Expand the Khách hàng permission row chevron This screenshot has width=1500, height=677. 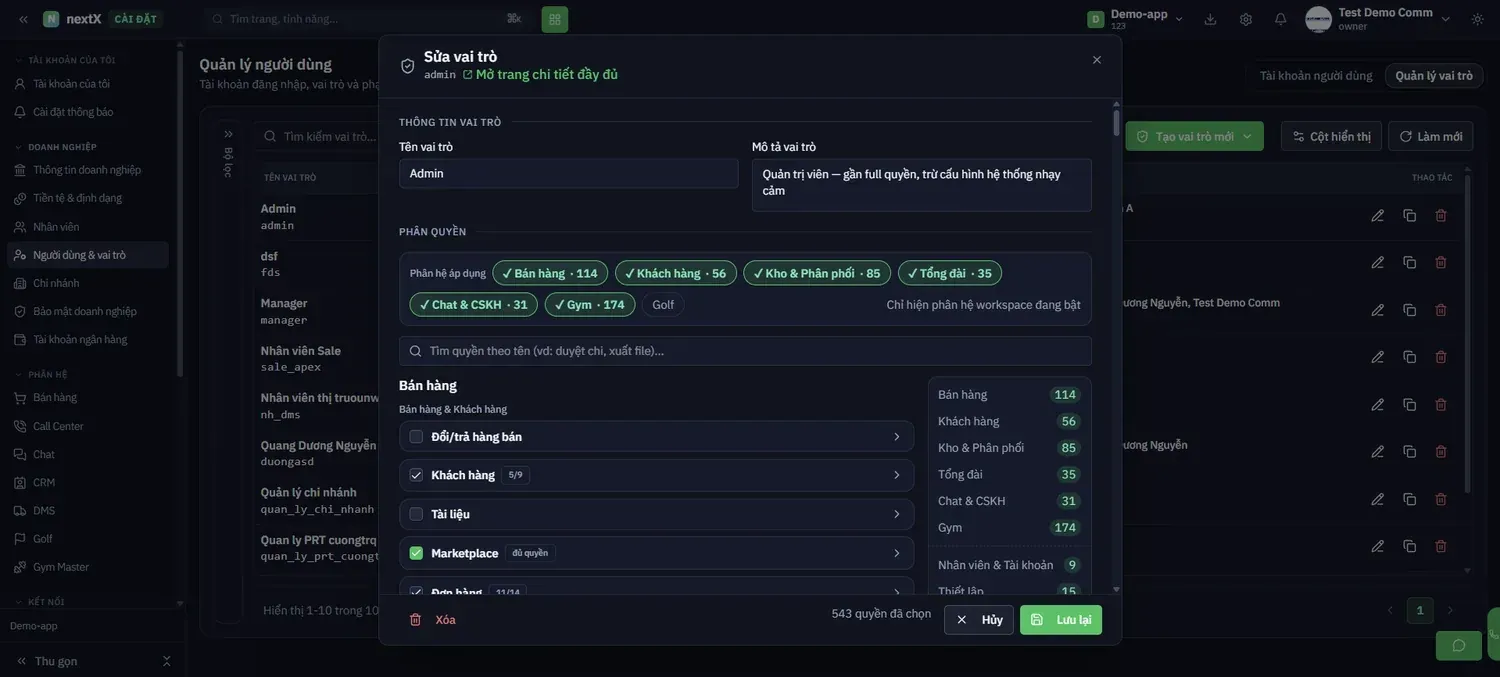[x=896, y=475]
